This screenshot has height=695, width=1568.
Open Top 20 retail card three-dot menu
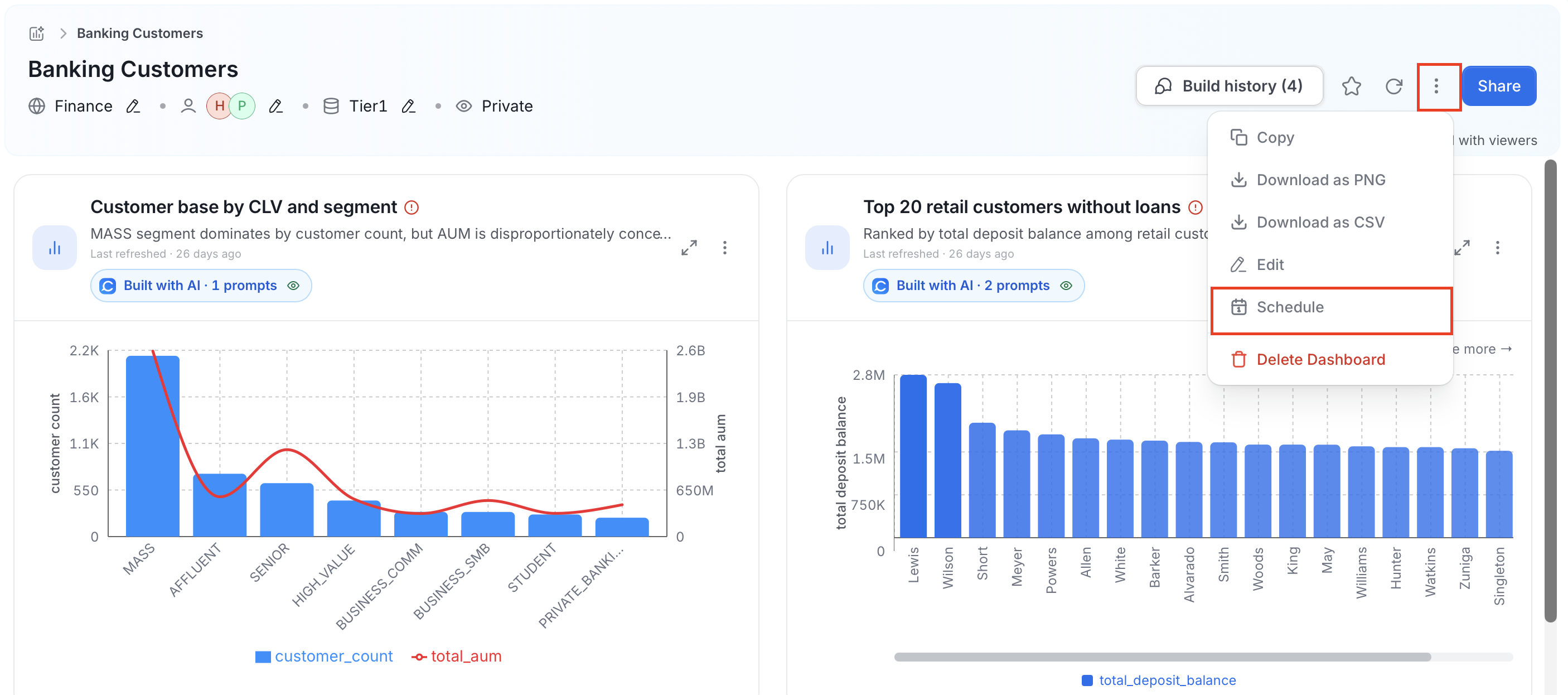coord(1497,247)
